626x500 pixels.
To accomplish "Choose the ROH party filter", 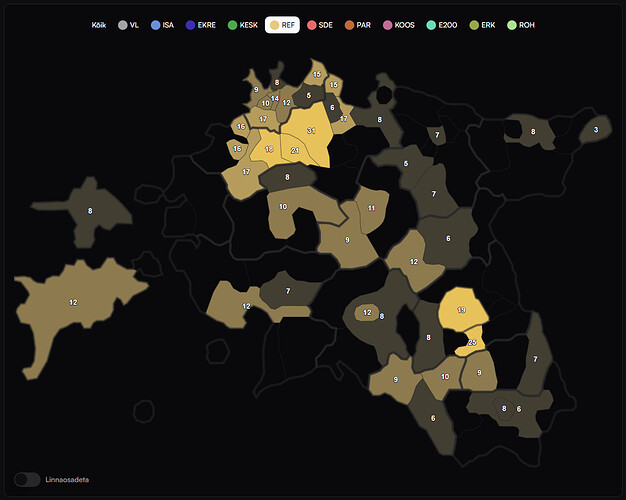I will (521, 25).
